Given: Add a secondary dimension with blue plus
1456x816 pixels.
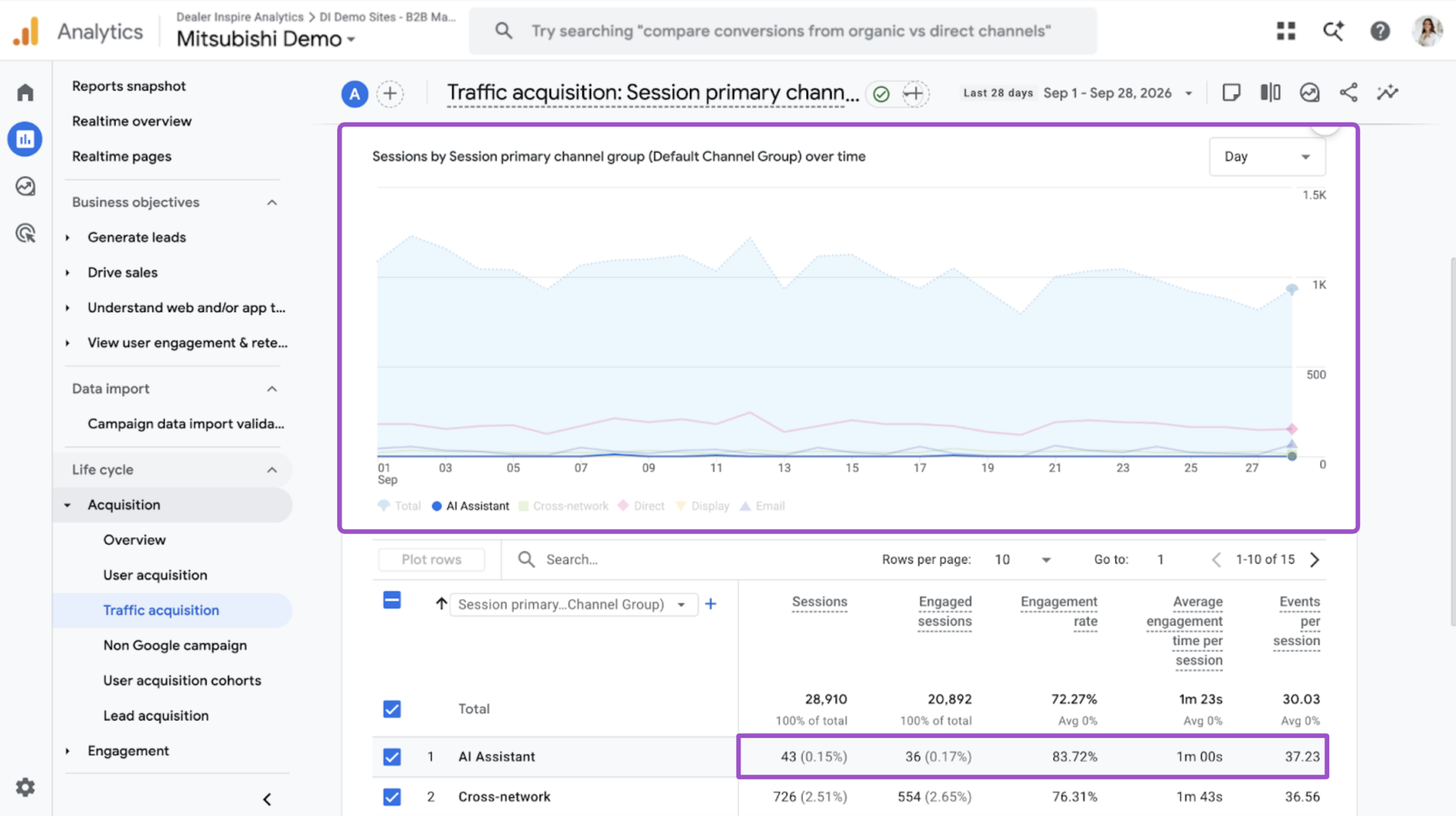Looking at the screenshot, I should click(x=710, y=604).
